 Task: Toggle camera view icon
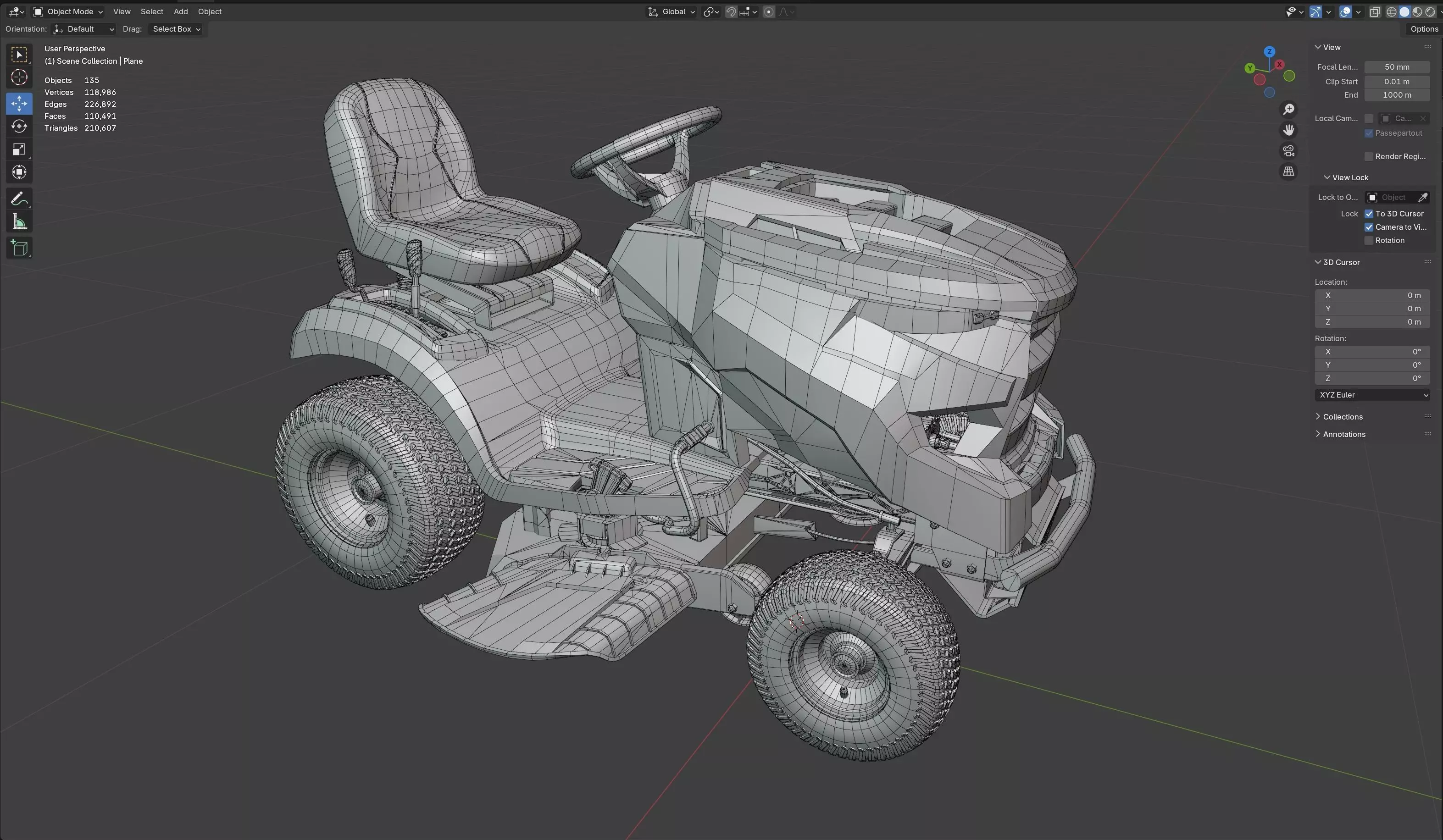tap(1288, 150)
